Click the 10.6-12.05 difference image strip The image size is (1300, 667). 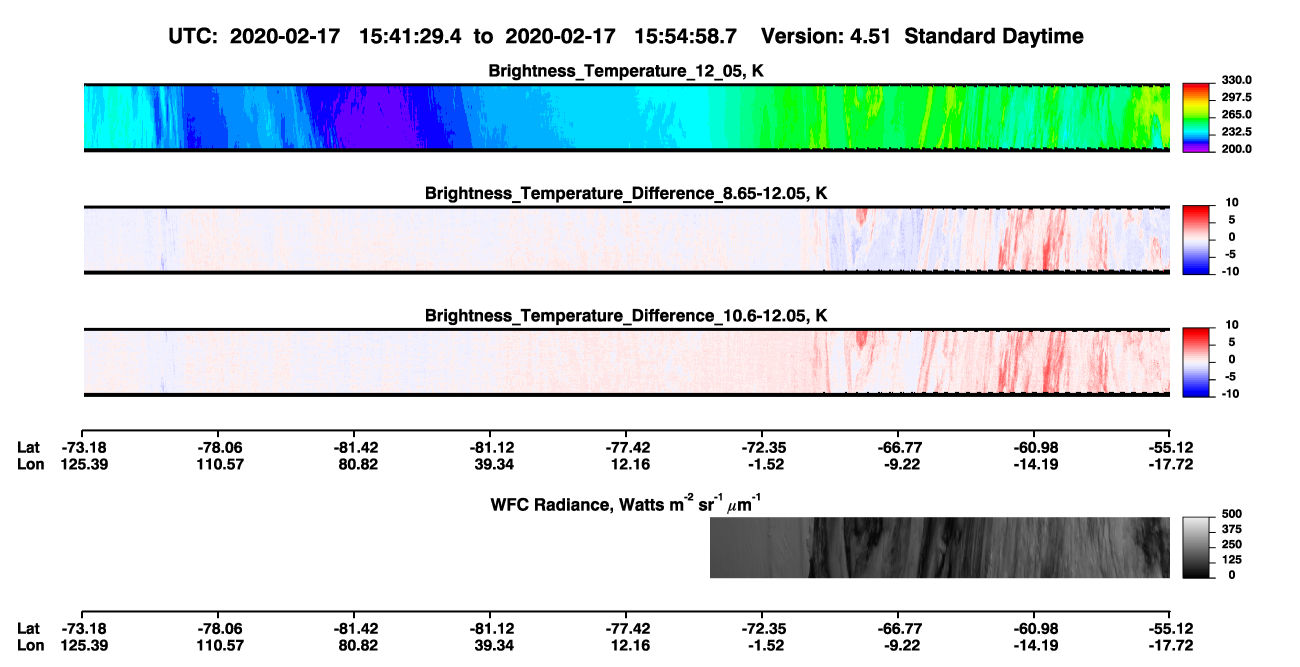626,362
